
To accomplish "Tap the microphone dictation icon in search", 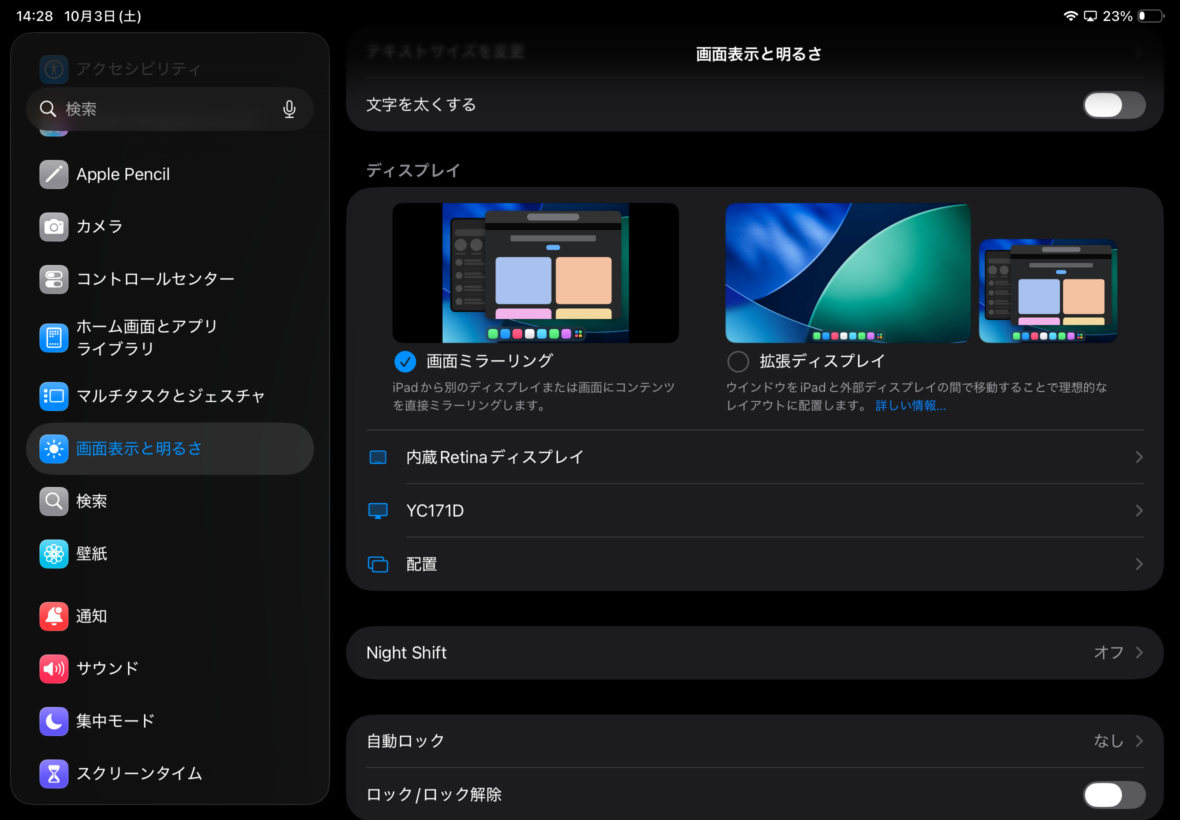I will 289,109.
